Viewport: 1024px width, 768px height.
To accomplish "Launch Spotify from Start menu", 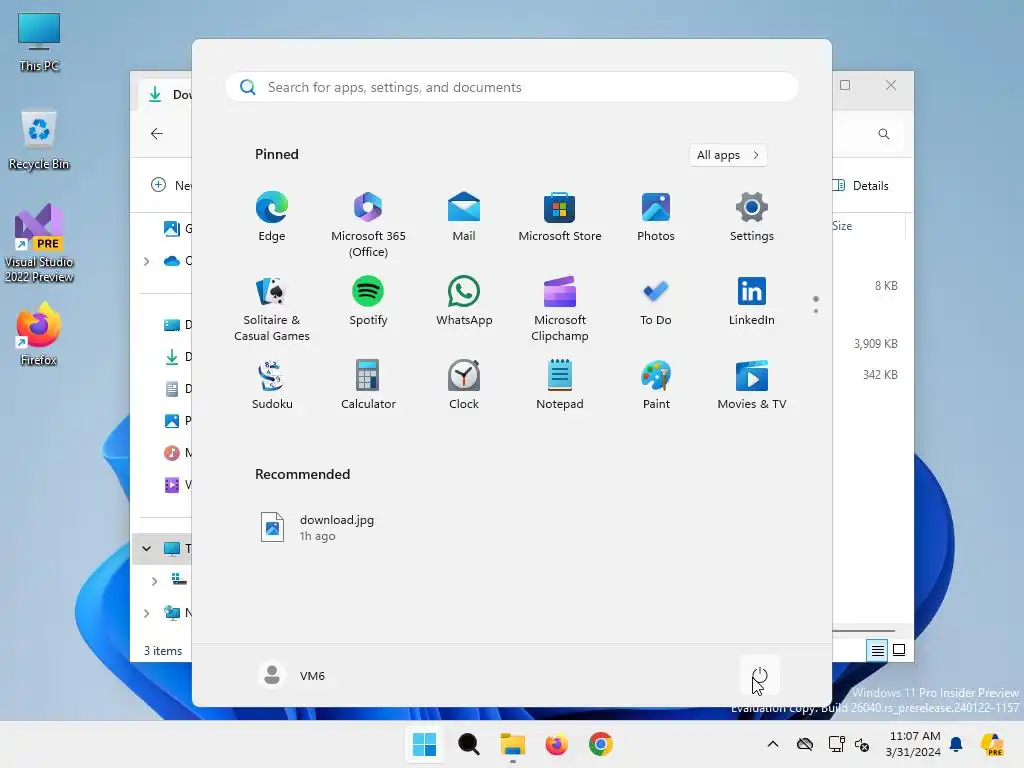I will [x=368, y=301].
